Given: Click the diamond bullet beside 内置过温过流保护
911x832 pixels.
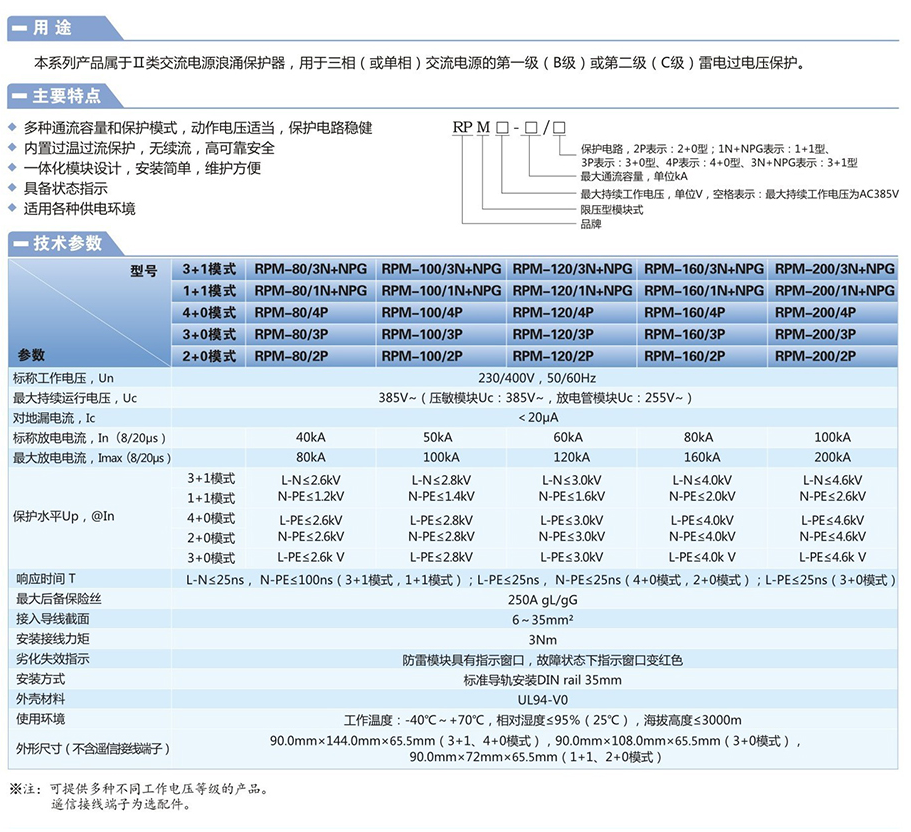Looking at the screenshot, I should point(12,148).
